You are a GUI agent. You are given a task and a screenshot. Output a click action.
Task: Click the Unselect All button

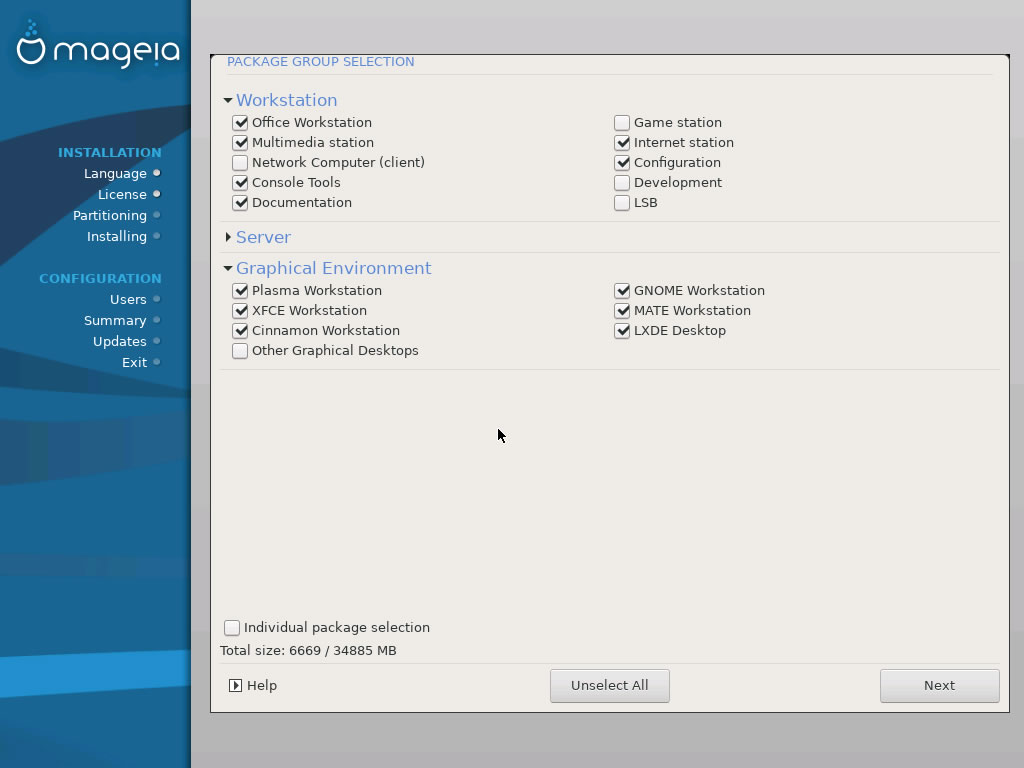pyautogui.click(x=609, y=686)
